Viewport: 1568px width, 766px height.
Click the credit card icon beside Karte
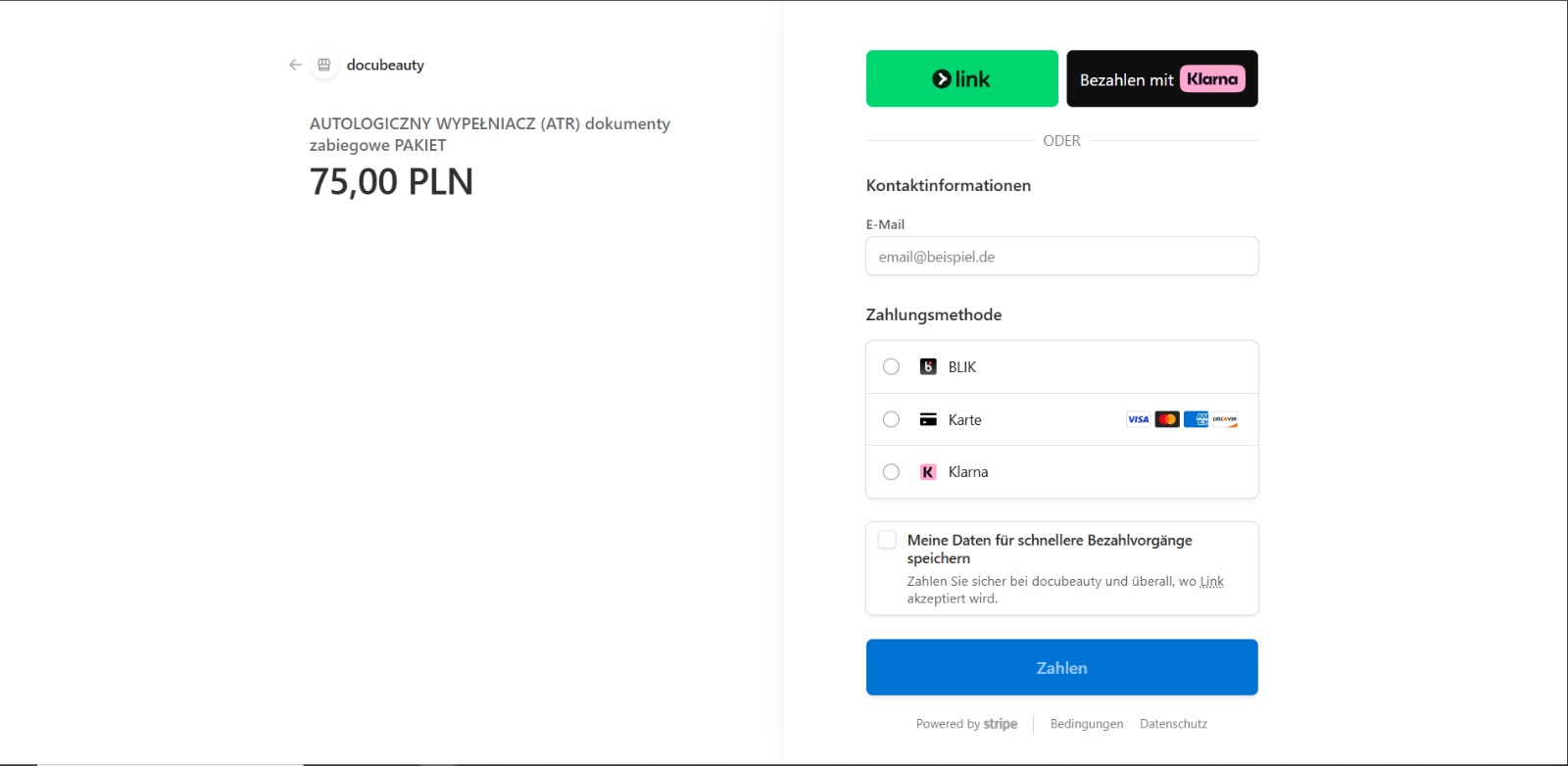[928, 419]
